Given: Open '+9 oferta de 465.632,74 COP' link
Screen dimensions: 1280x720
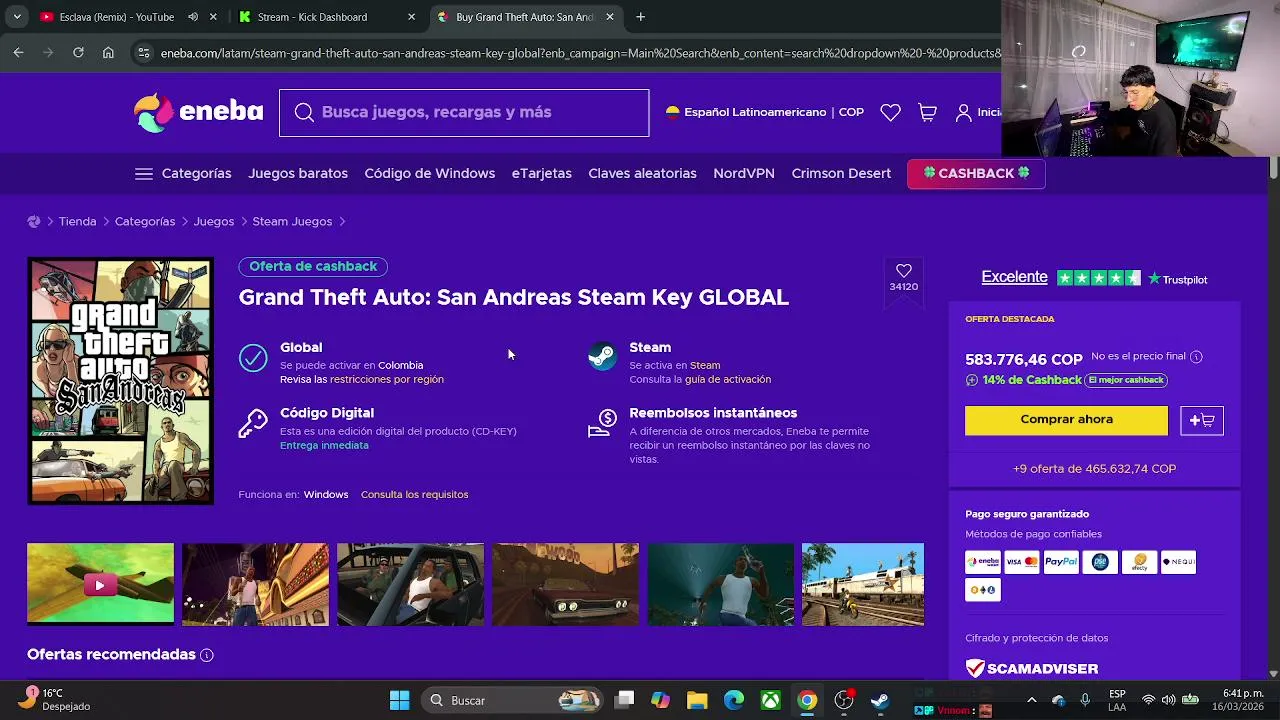Looking at the screenshot, I should coord(1094,469).
